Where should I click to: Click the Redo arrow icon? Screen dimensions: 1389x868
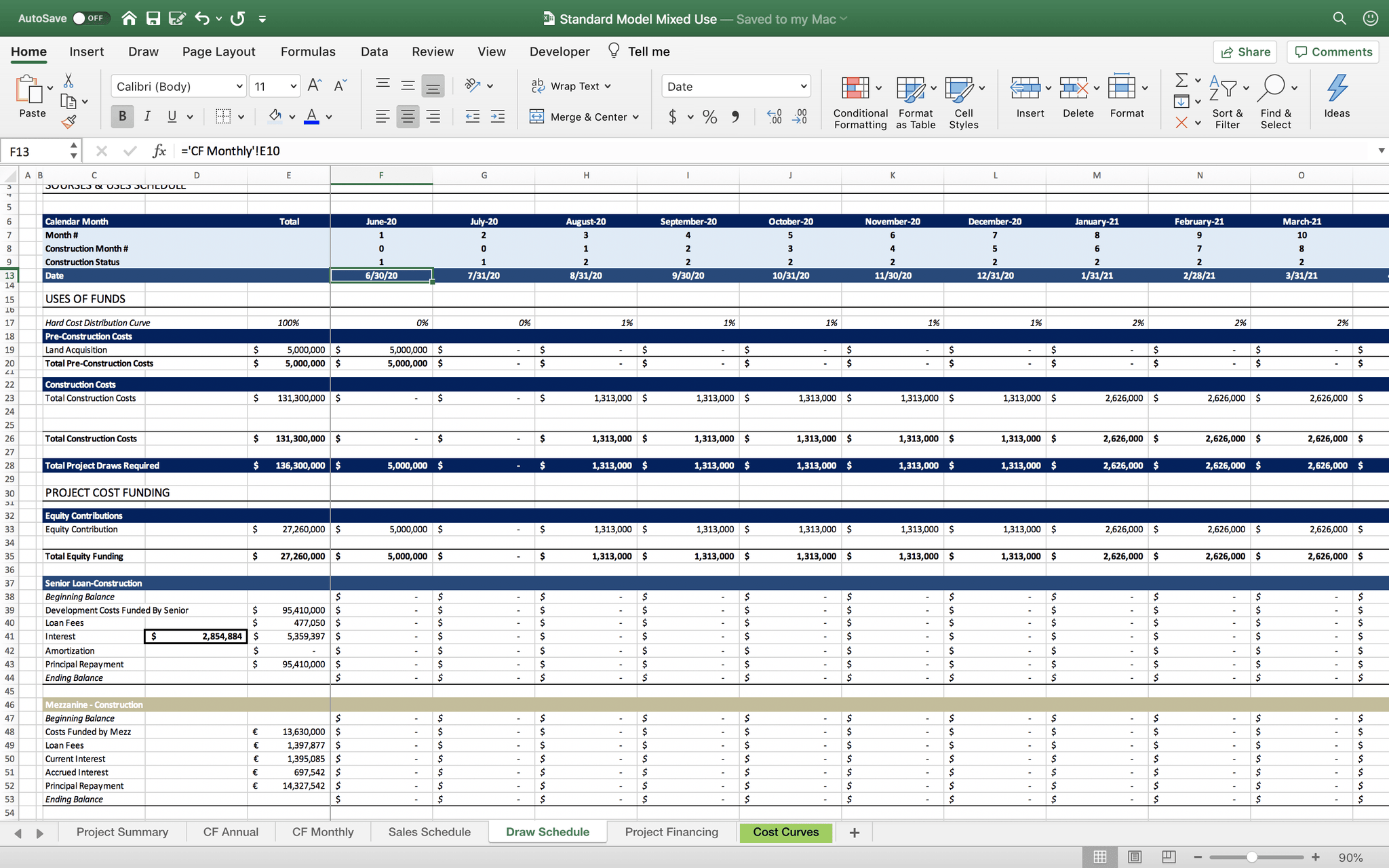coord(237,18)
